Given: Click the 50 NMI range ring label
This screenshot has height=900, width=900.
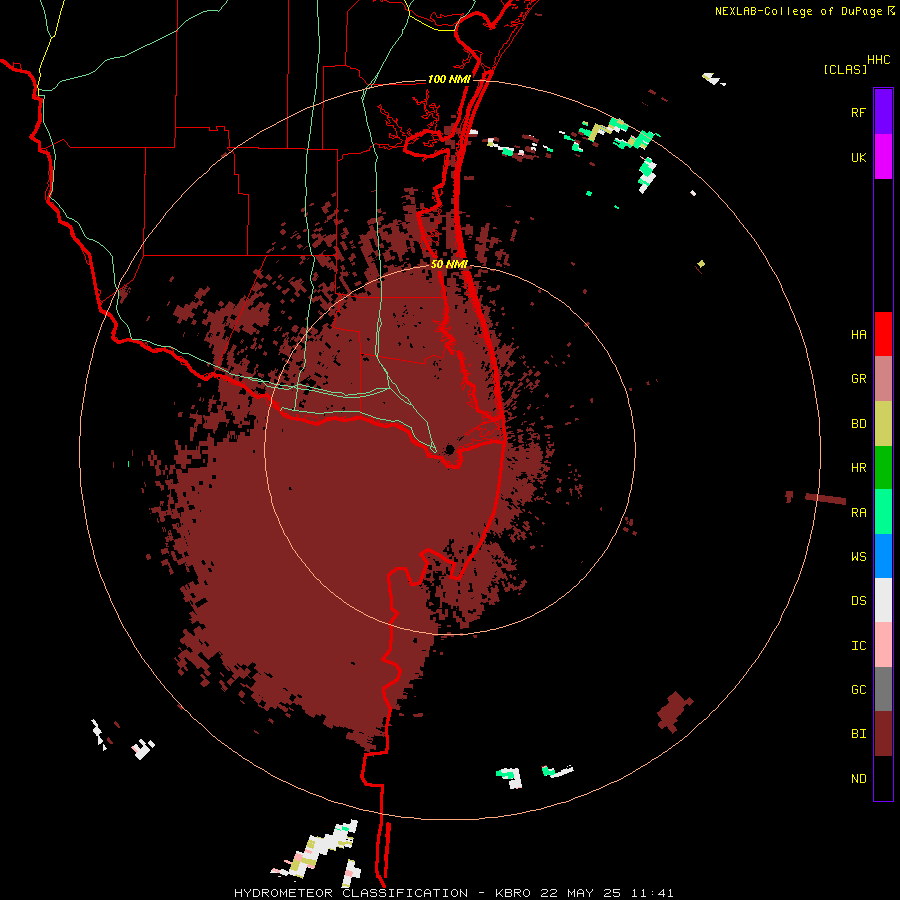Looking at the screenshot, I should click(449, 264).
